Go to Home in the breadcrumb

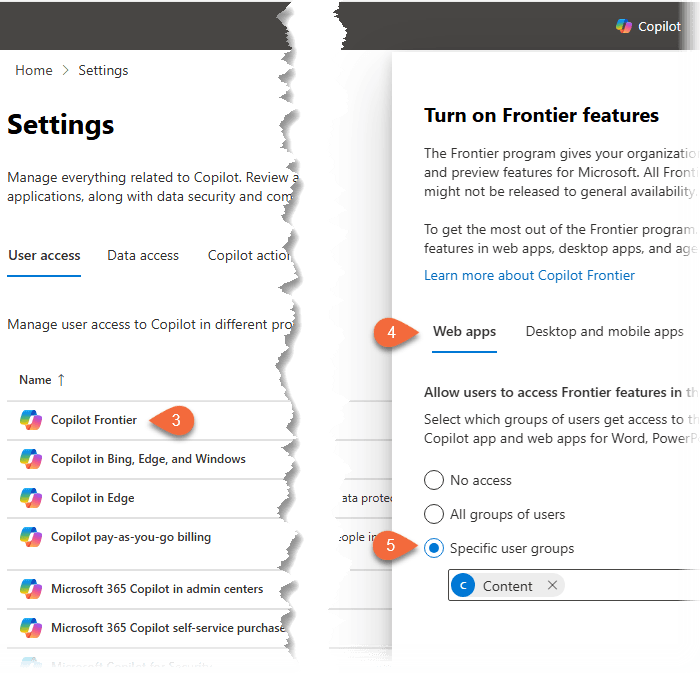coord(34,70)
